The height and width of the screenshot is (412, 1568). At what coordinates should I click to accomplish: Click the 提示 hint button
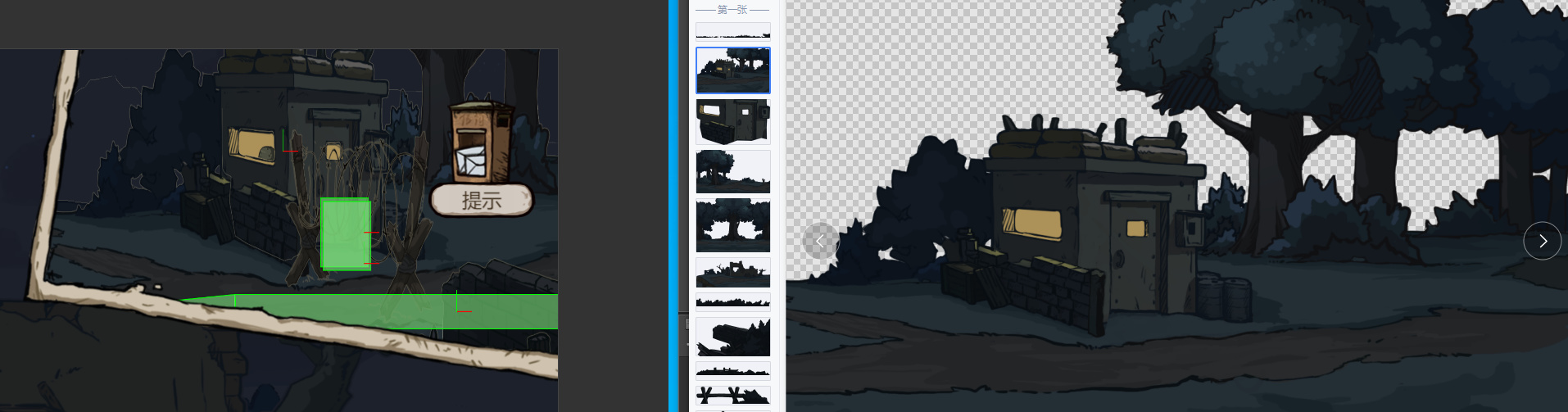coord(482,200)
